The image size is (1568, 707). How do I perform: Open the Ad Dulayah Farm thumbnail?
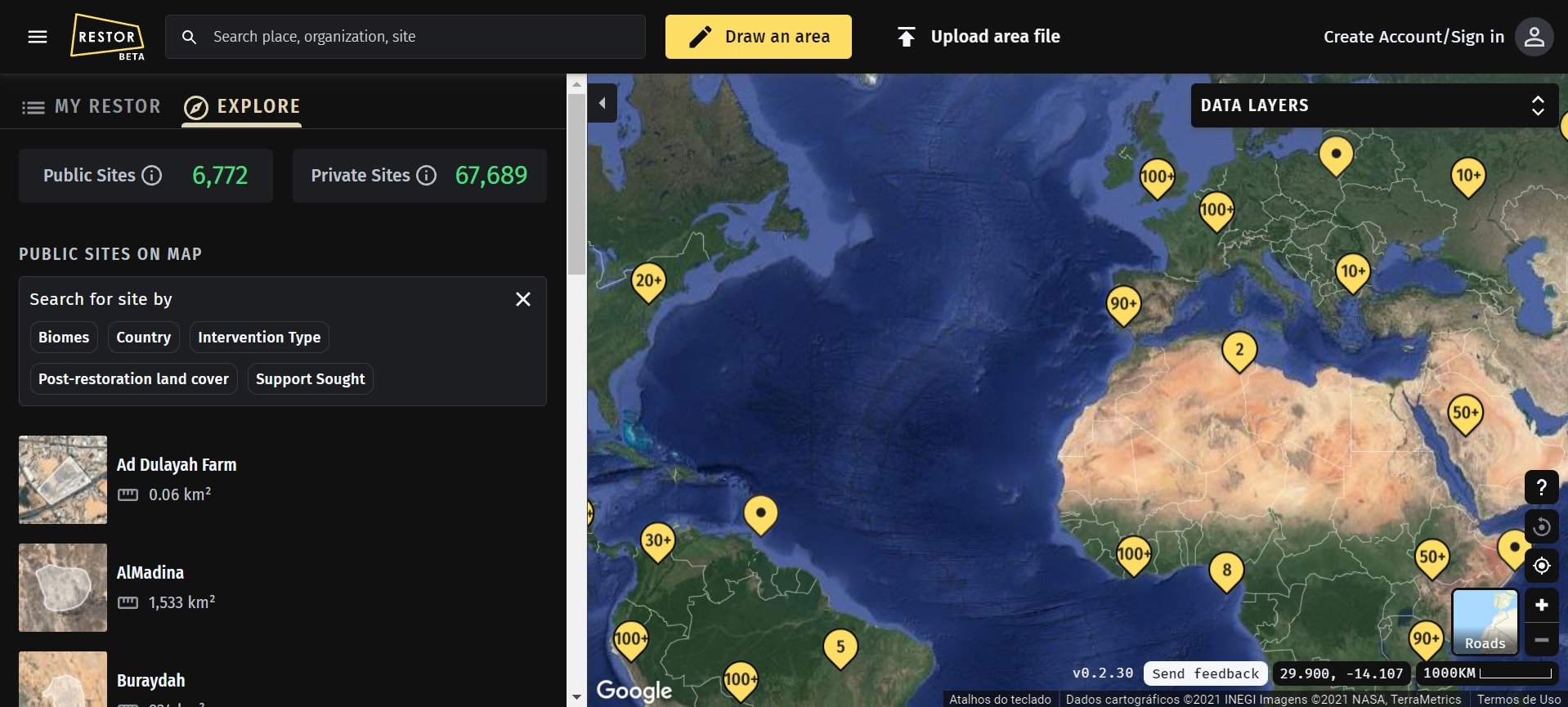pyautogui.click(x=63, y=480)
